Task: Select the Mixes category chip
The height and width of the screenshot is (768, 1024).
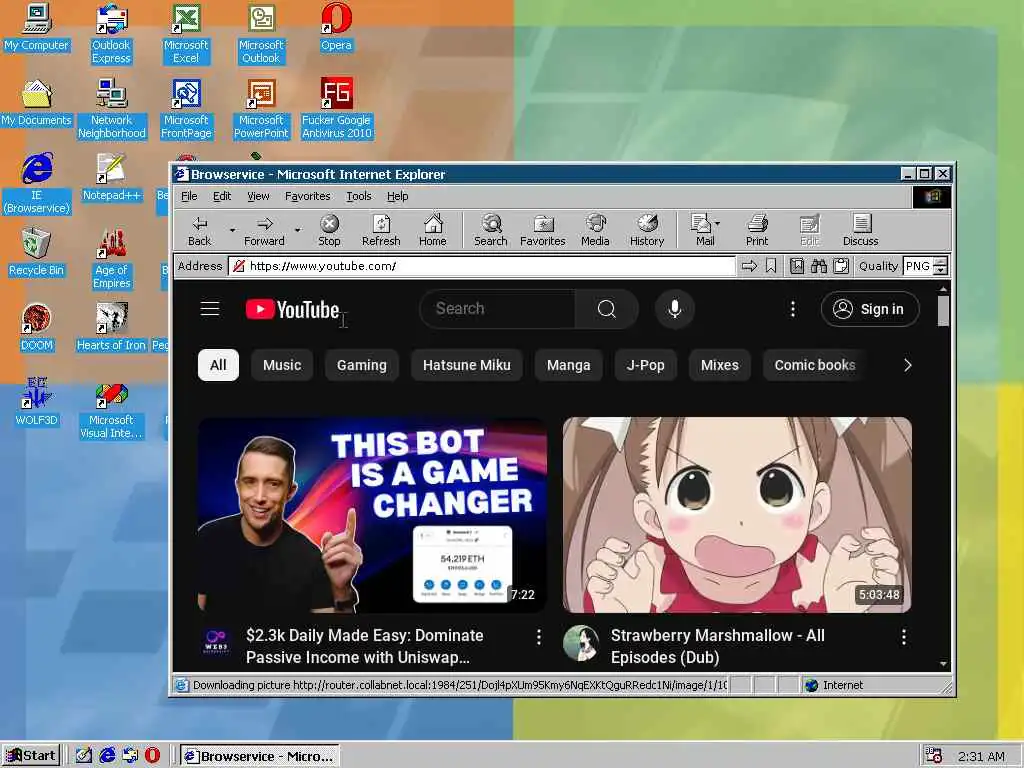Action: point(720,365)
